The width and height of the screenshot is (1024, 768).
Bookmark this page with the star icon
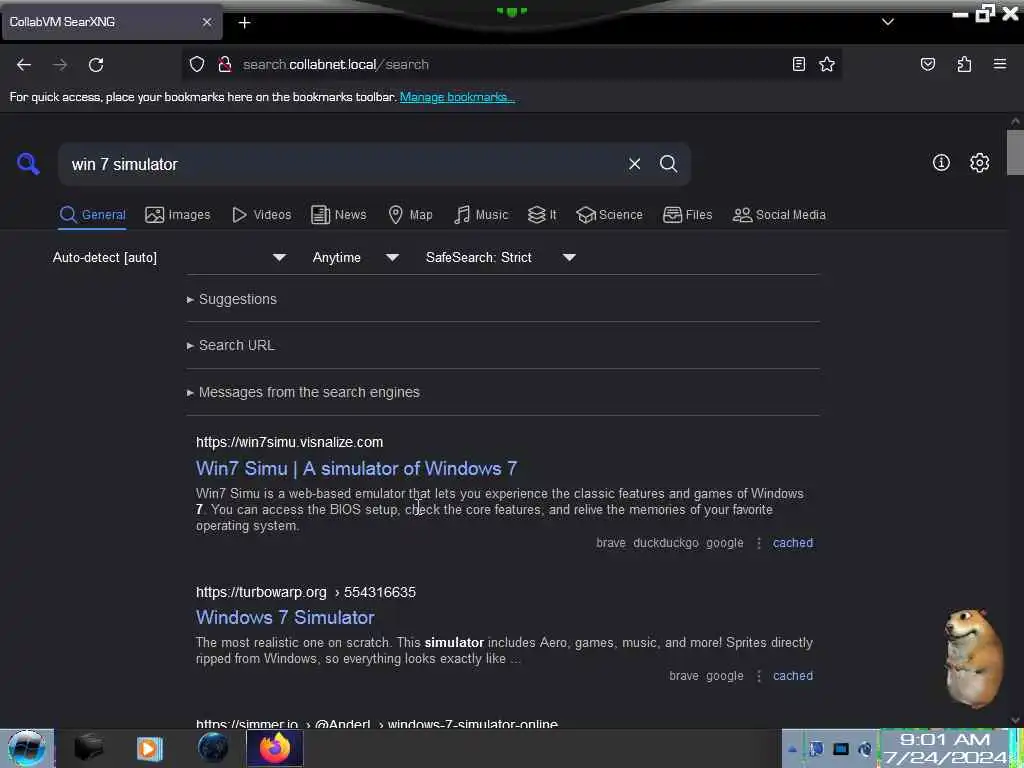pyautogui.click(x=827, y=64)
